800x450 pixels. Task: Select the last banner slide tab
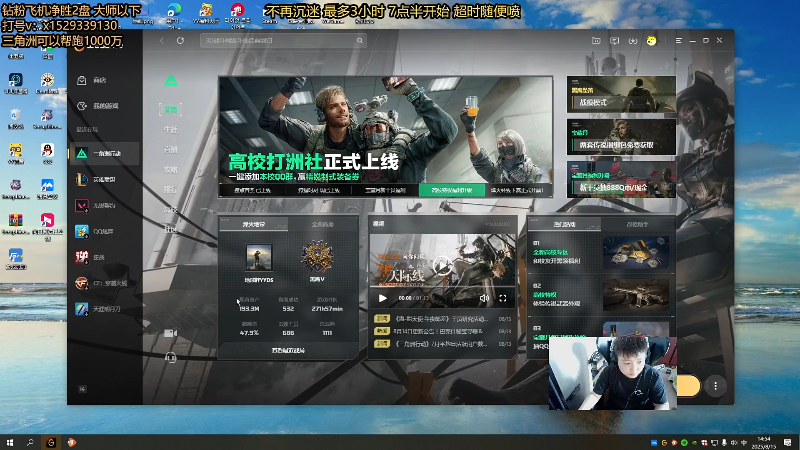coord(518,190)
